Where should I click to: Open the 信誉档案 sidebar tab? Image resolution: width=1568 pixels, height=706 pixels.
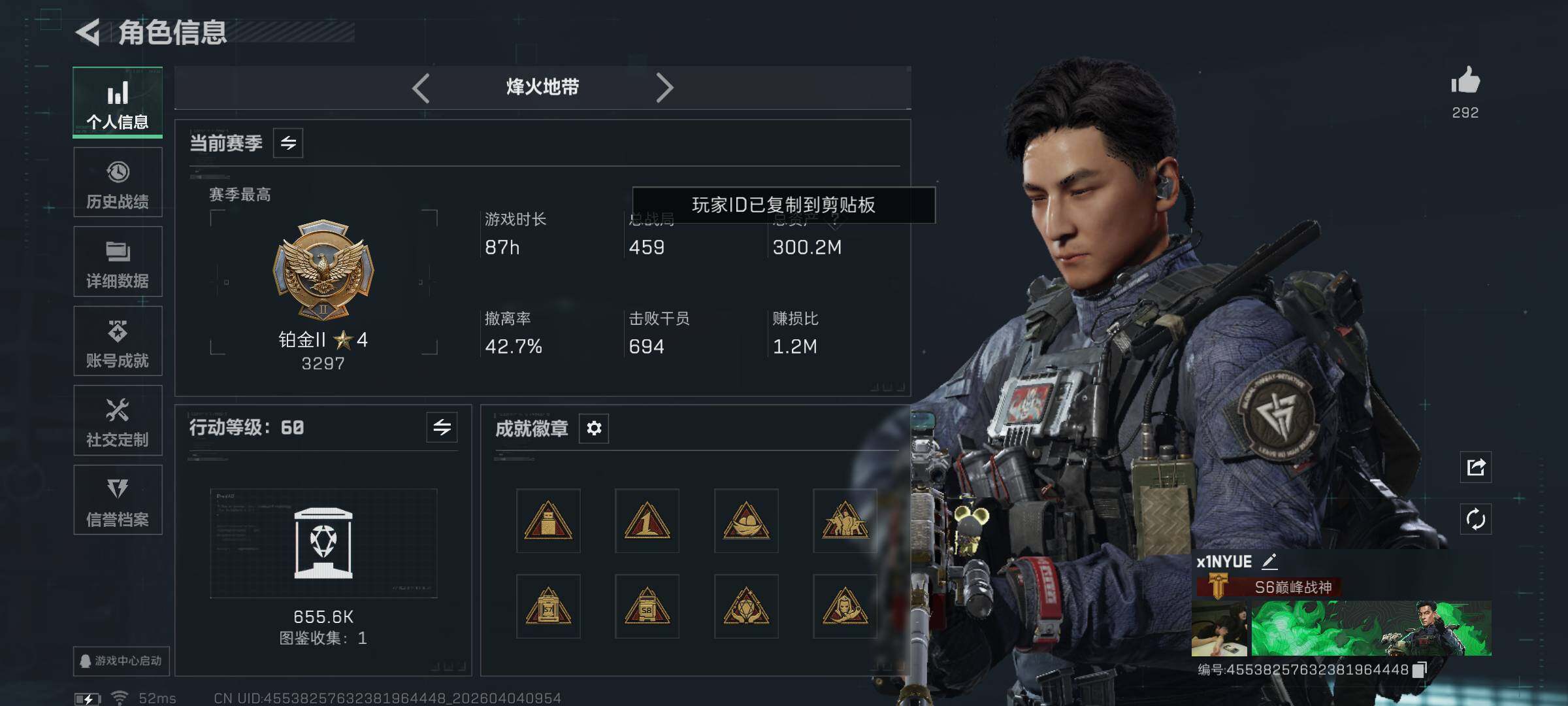coord(118,500)
